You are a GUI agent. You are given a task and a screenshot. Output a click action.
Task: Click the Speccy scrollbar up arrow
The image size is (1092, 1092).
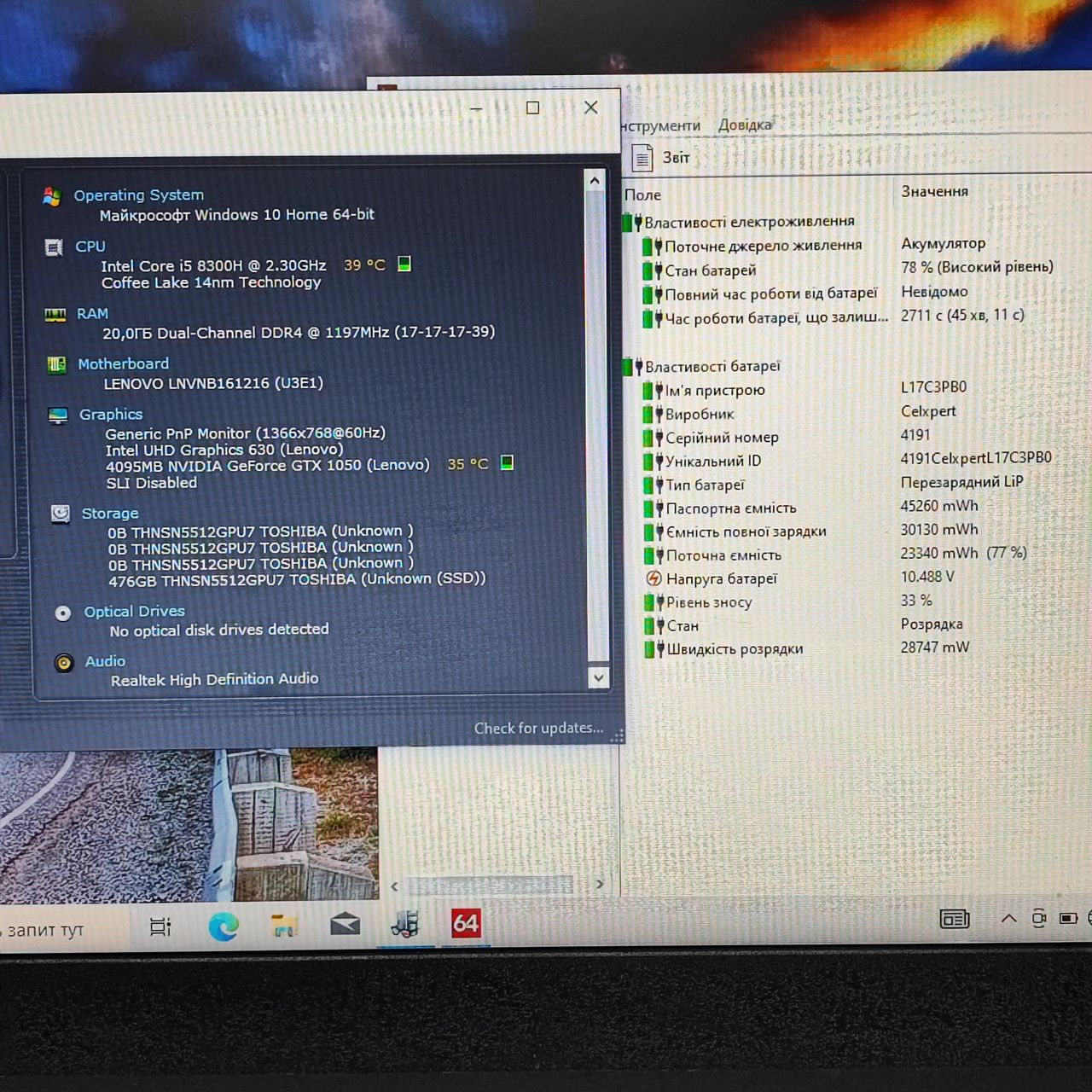tap(595, 180)
